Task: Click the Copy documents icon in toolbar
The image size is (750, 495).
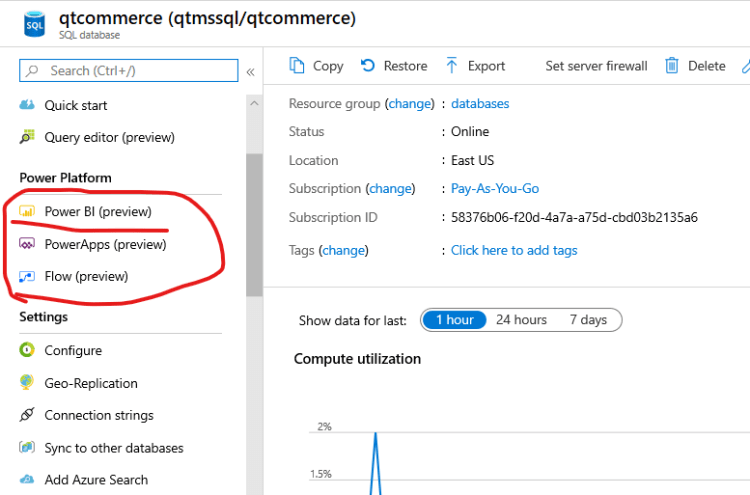Action: tap(297, 66)
